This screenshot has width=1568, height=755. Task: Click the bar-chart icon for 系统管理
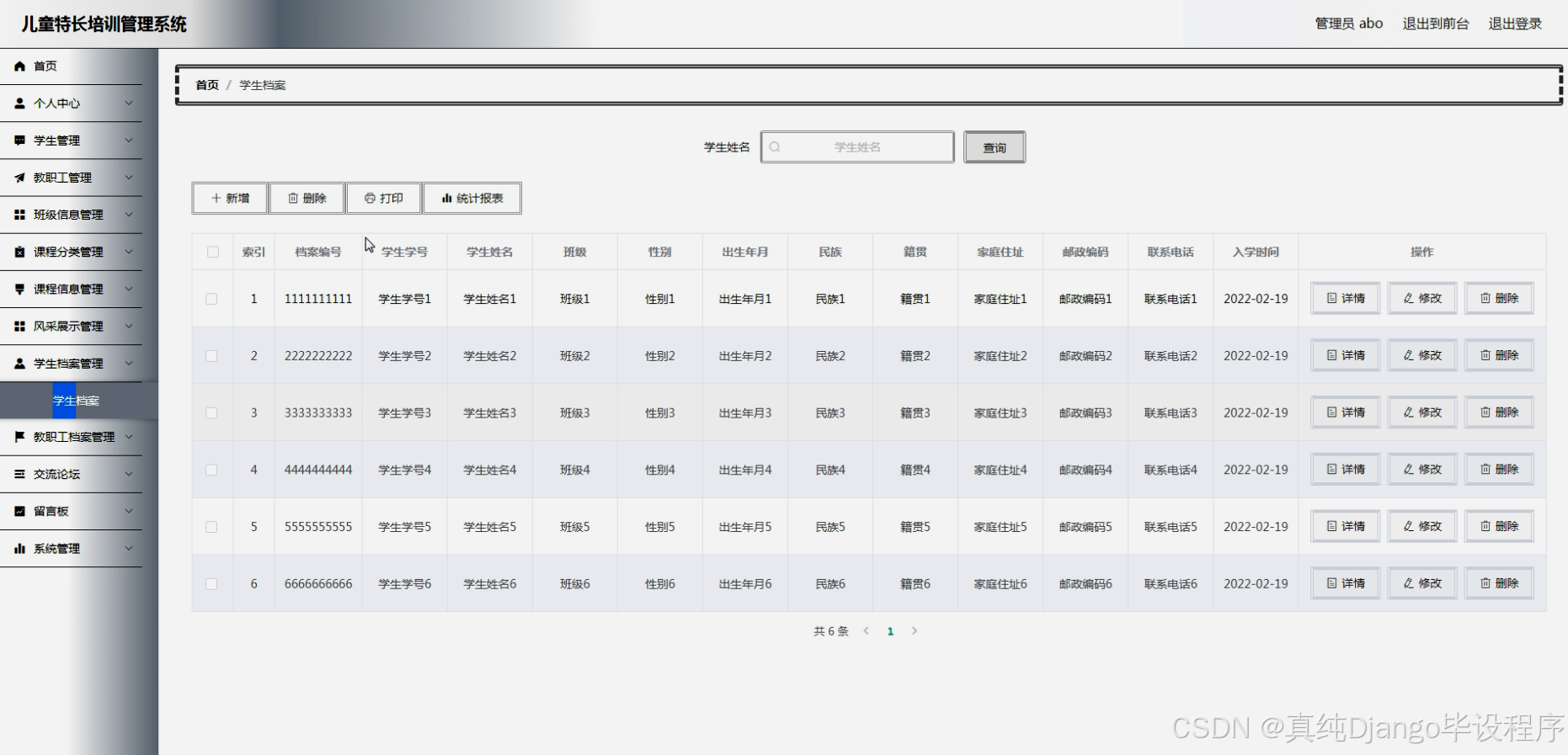pyautogui.click(x=19, y=548)
